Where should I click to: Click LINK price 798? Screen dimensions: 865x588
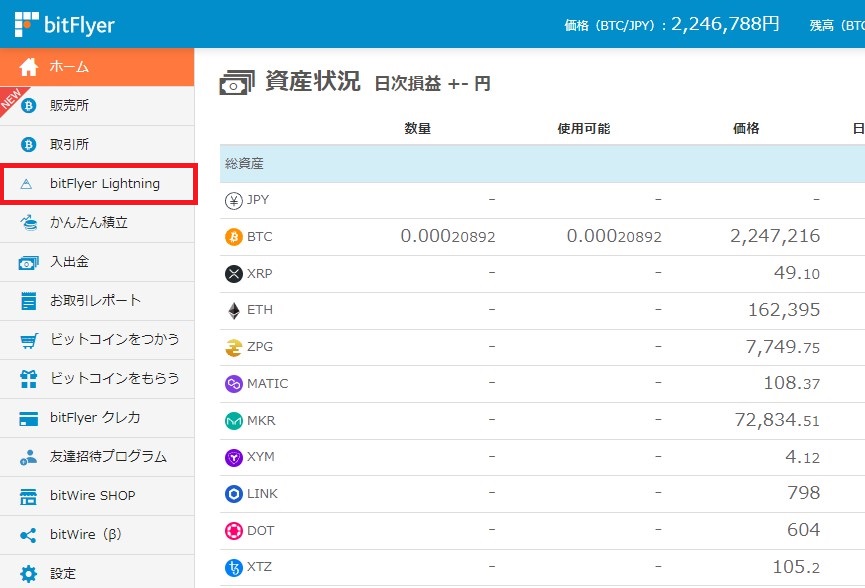pos(804,493)
